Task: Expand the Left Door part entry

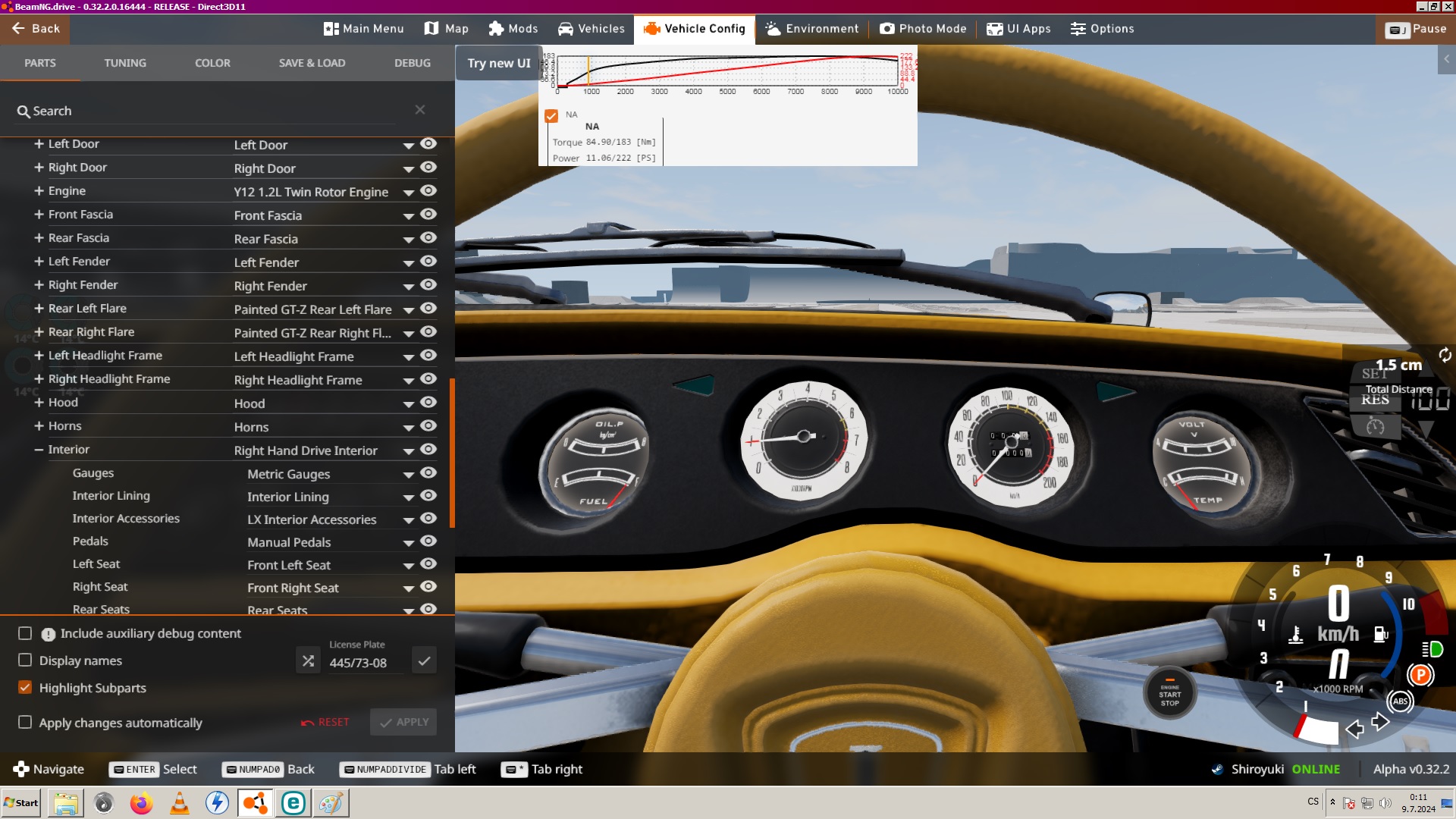Action: (39, 144)
